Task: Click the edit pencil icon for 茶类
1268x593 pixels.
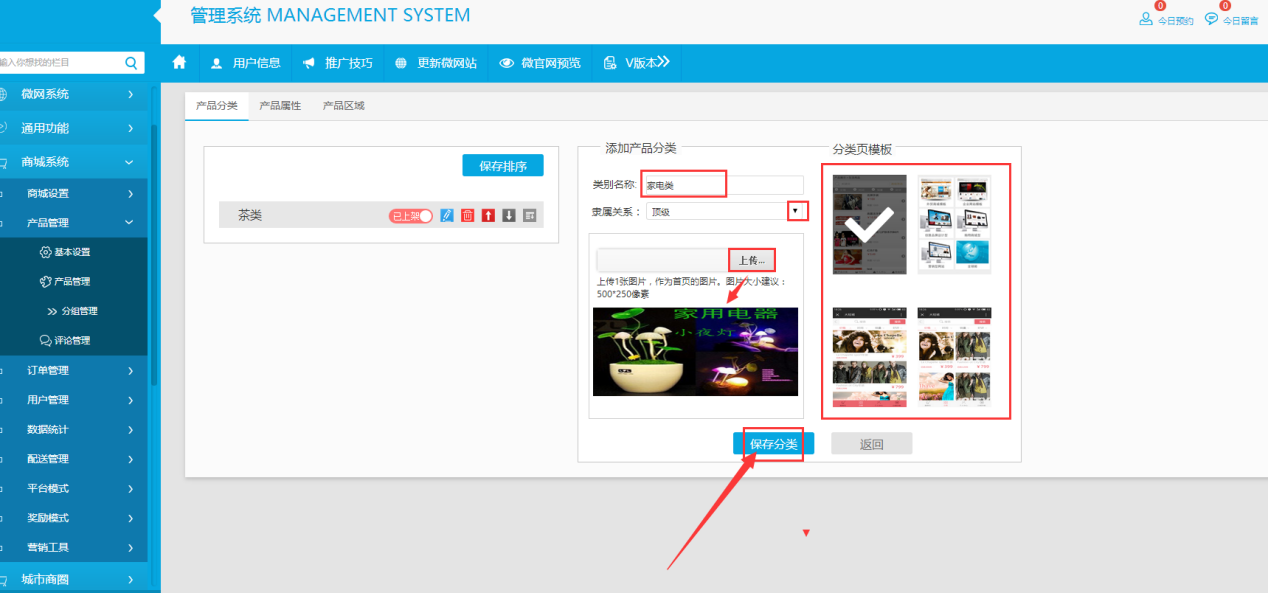Action: pos(447,215)
